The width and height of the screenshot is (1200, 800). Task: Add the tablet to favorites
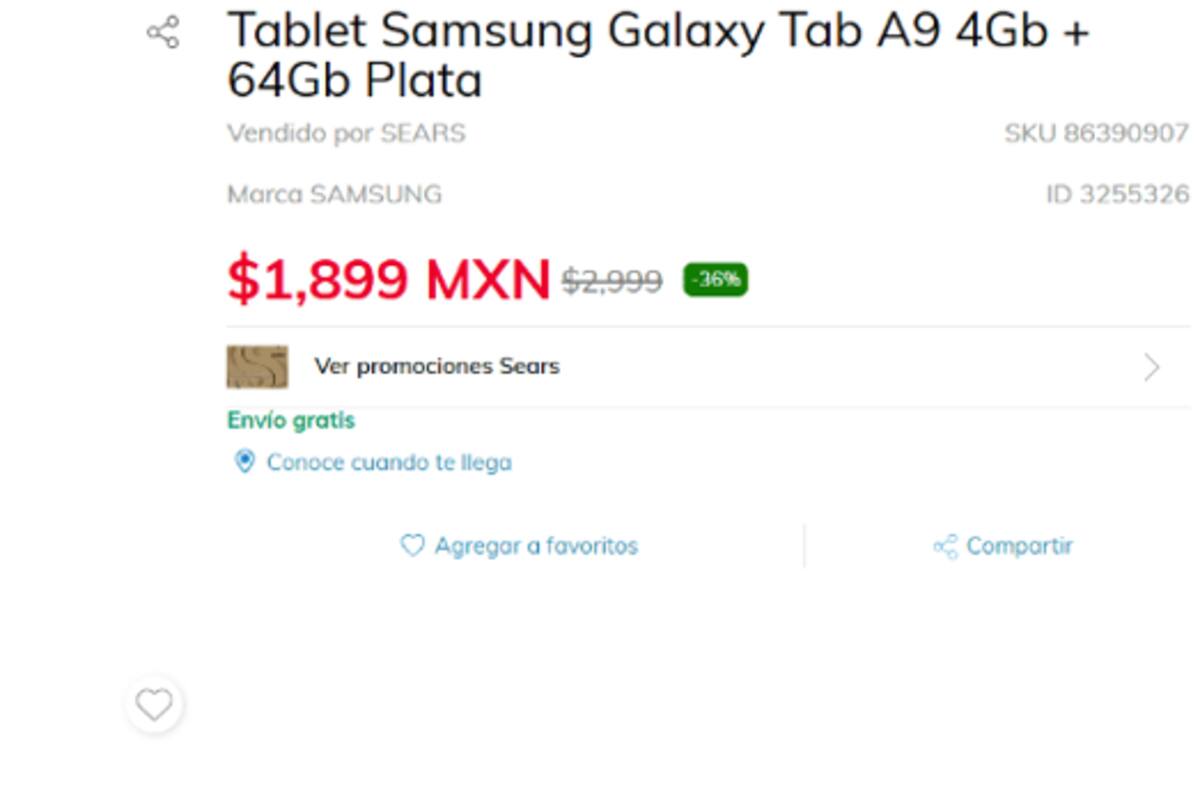(536, 546)
